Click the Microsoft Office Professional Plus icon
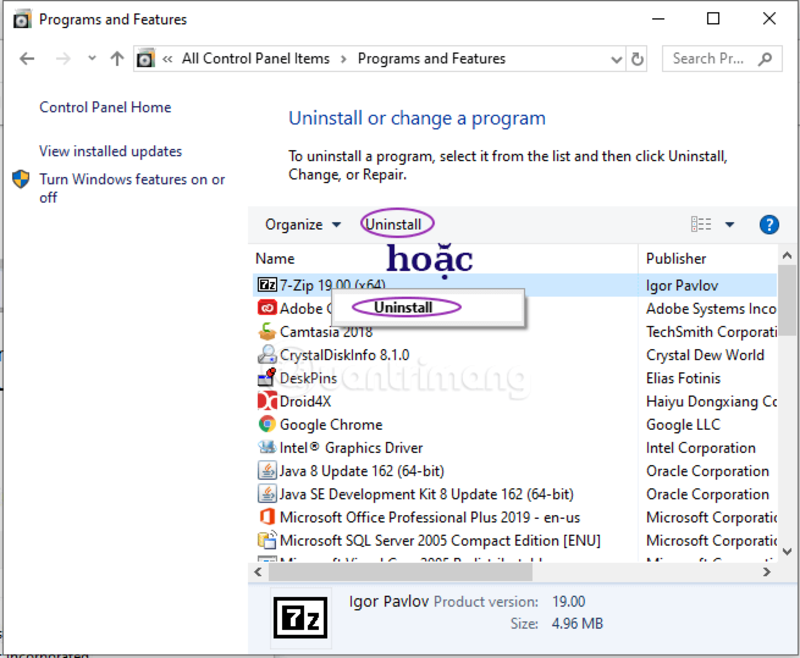The width and height of the screenshot is (800, 658). click(267, 517)
